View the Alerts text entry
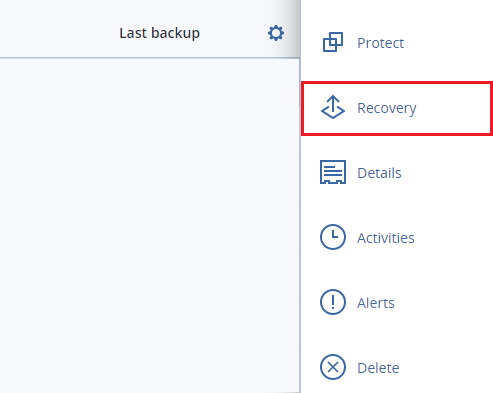The height and width of the screenshot is (393, 493). tap(376, 303)
